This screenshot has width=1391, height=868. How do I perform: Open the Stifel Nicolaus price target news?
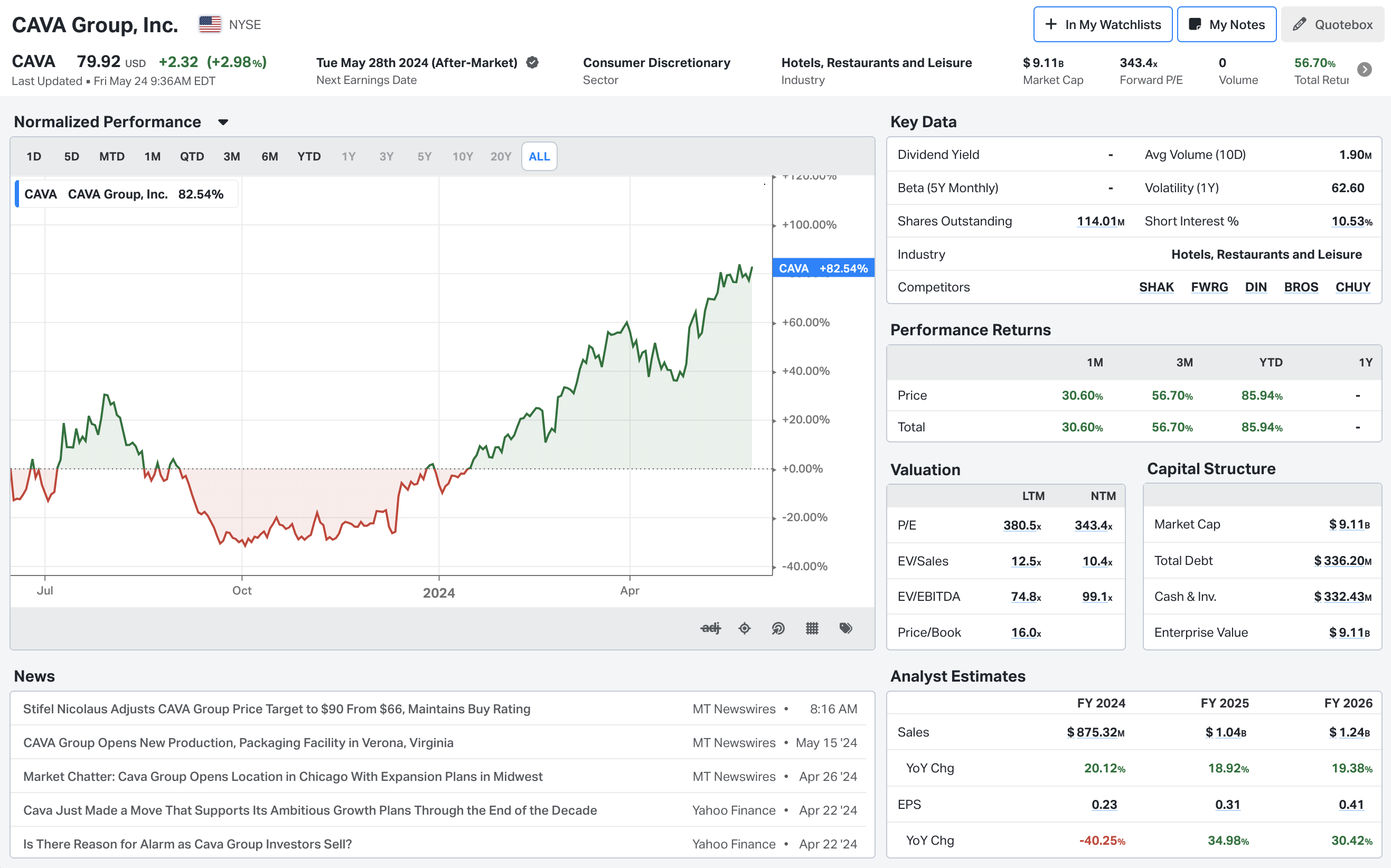coord(276,709)
